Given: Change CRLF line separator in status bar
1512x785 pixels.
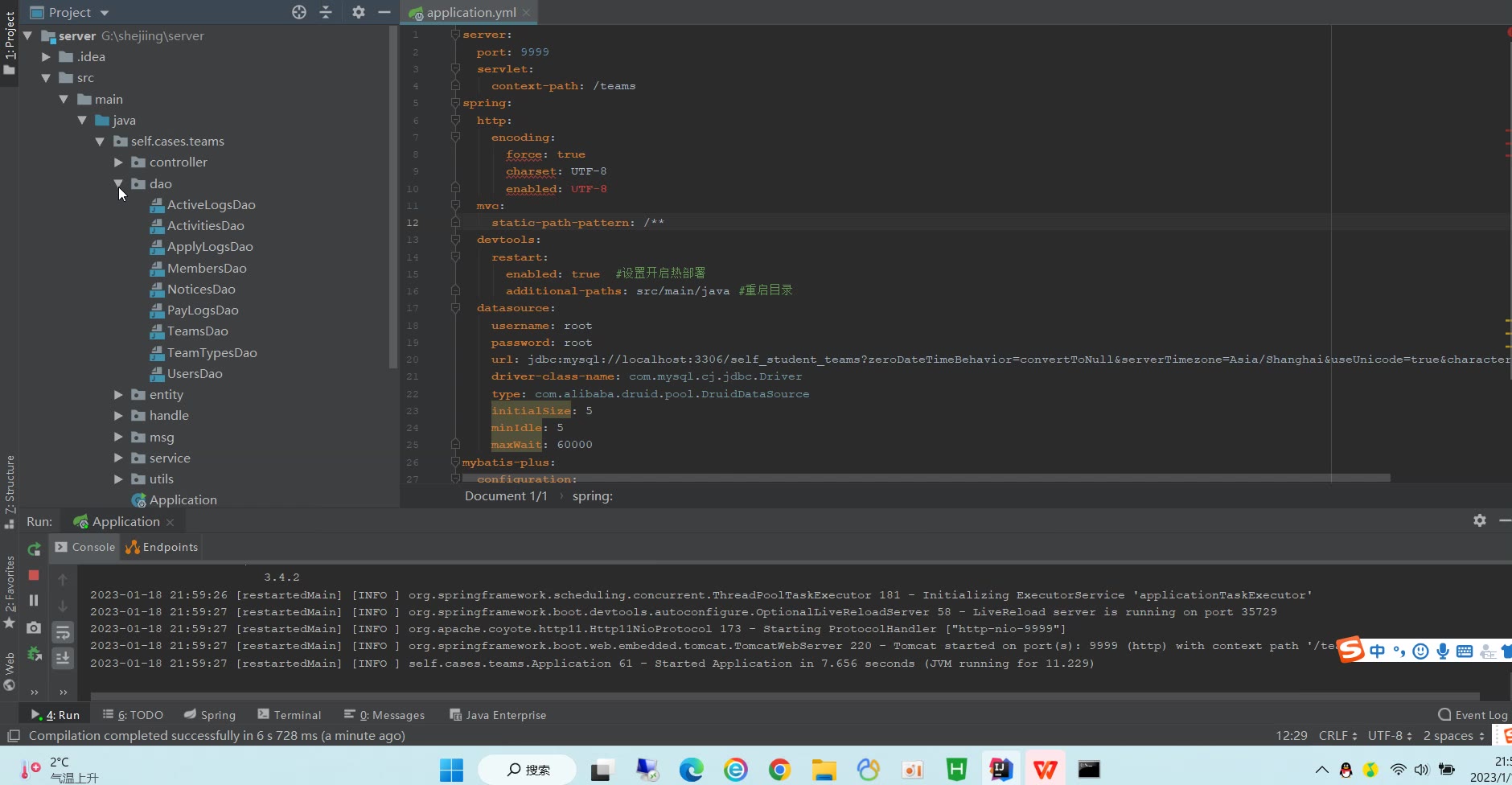Looking at the screenshot, I should pos(1337,736).
